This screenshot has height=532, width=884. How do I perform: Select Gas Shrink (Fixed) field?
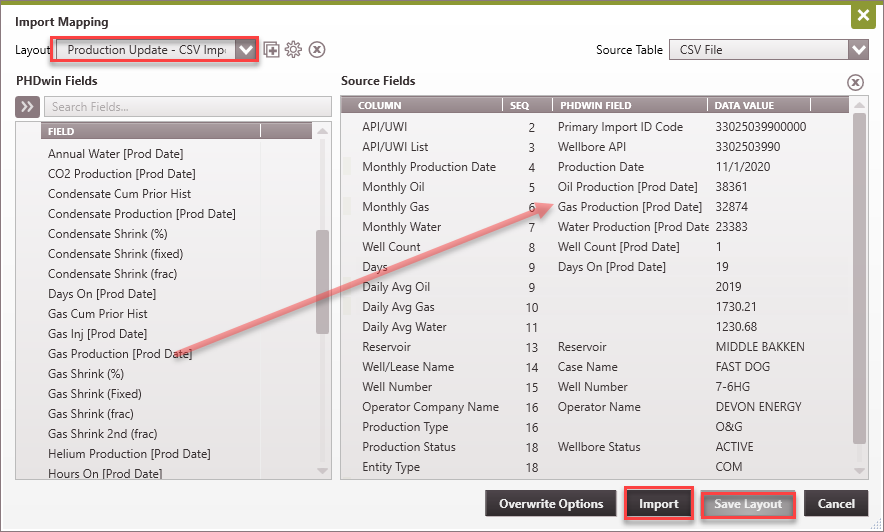click(95, 394)
